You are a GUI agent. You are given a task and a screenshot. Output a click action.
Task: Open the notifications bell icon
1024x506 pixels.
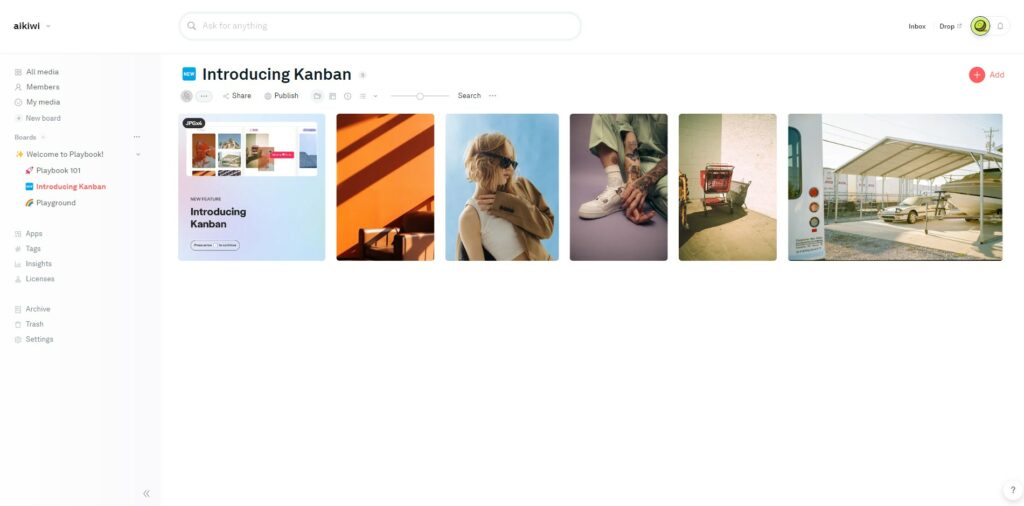pyautogui.click(x=1000, y=26)
